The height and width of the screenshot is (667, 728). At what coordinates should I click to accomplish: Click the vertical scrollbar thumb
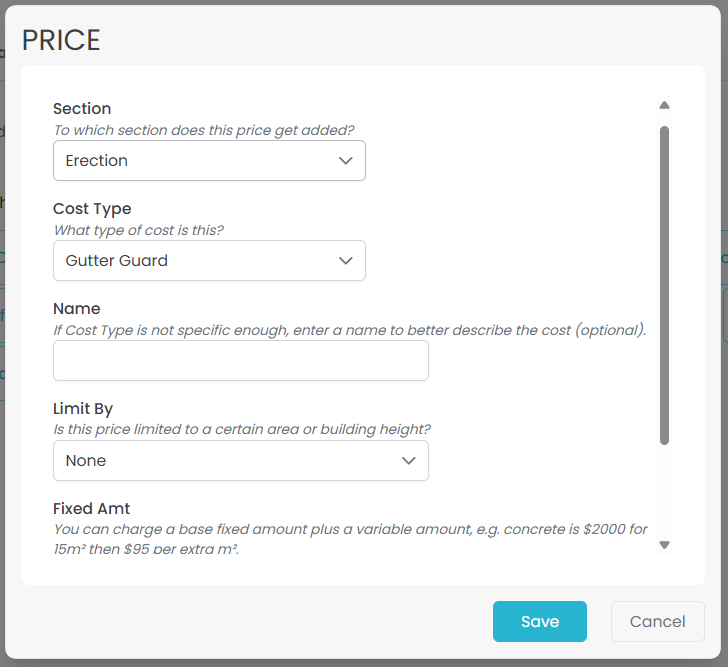[x=664, y=285]
